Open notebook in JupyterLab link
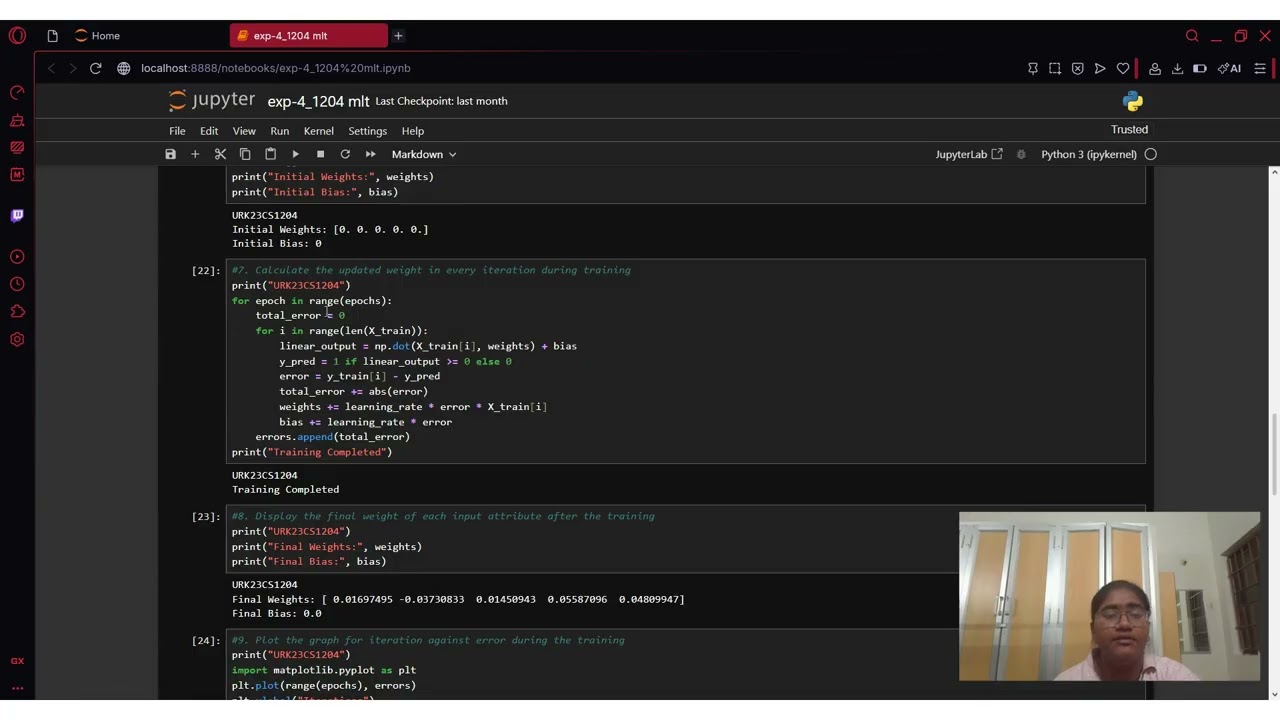This screenshot has height=720, width=1280. pos(968,154)
